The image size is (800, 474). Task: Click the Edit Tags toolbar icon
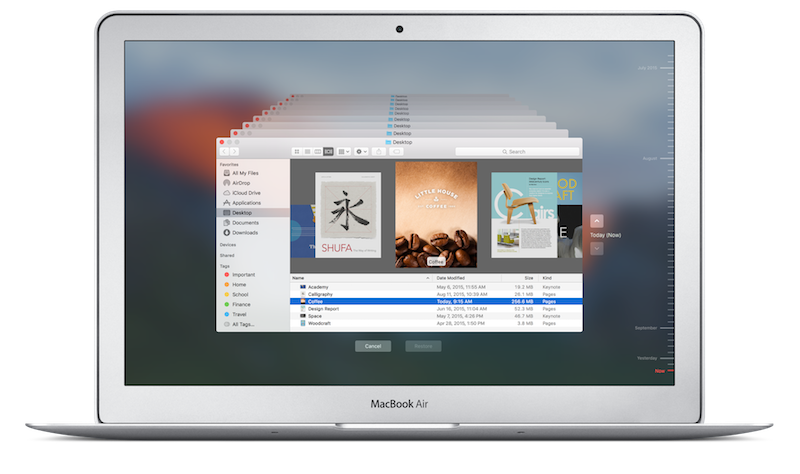(x=396, y=152)
